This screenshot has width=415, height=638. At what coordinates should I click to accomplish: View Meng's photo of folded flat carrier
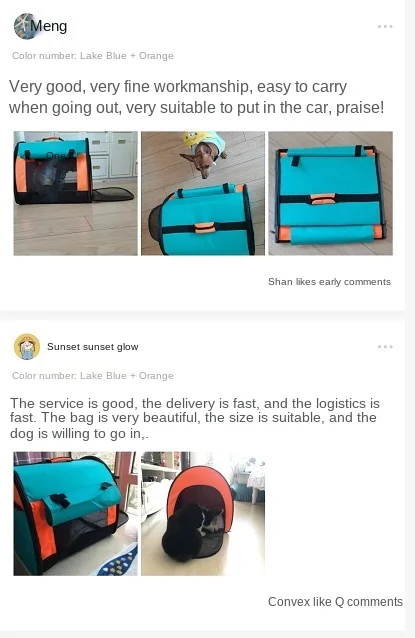[330, 193]
